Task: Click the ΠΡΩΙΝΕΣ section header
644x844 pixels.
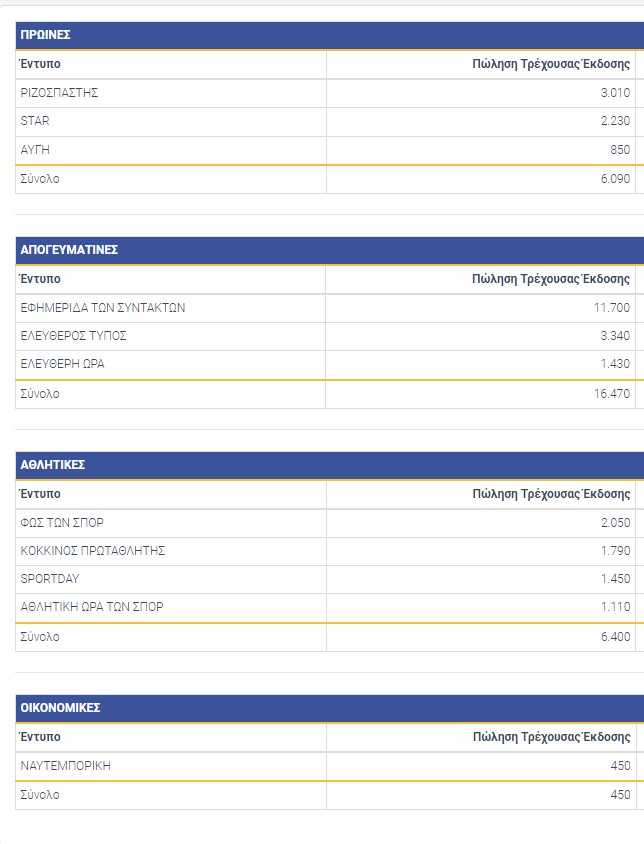Action: point(45,35)
